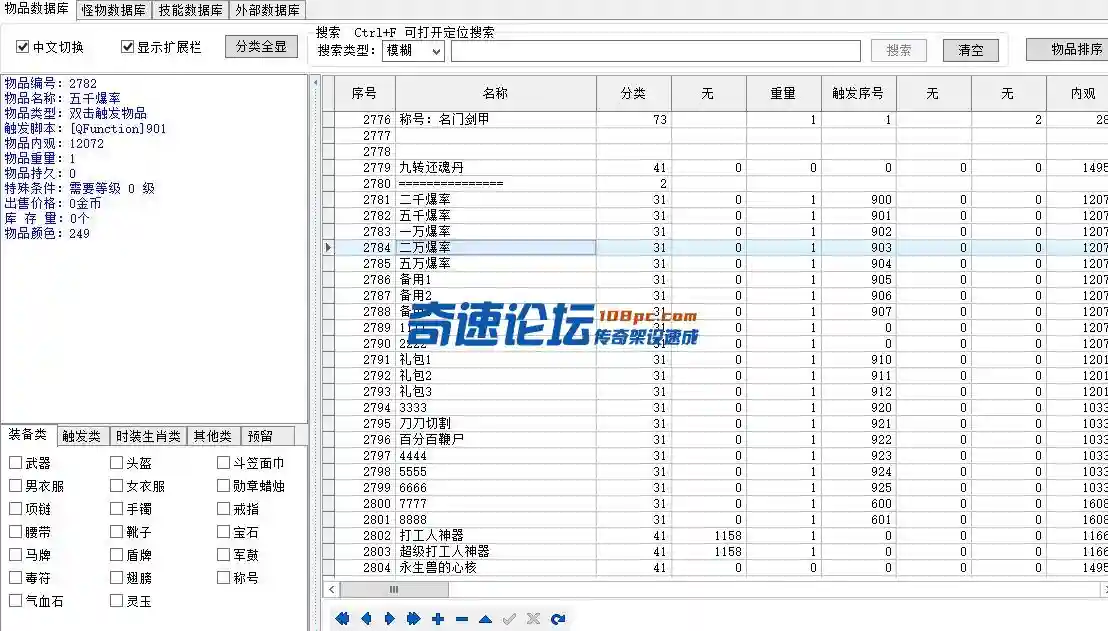Click the 分类 column header

[633, 93]
